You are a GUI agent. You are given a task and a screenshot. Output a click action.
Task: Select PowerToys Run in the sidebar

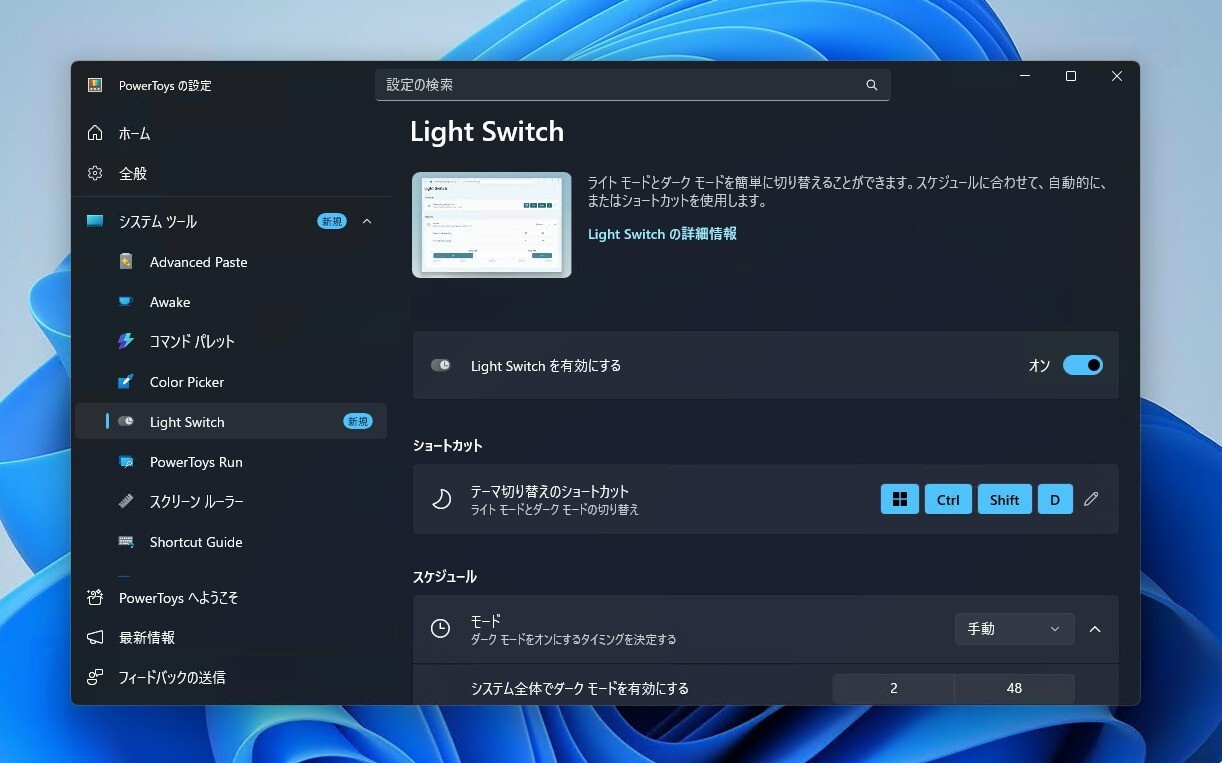click(x=231, y=461)
